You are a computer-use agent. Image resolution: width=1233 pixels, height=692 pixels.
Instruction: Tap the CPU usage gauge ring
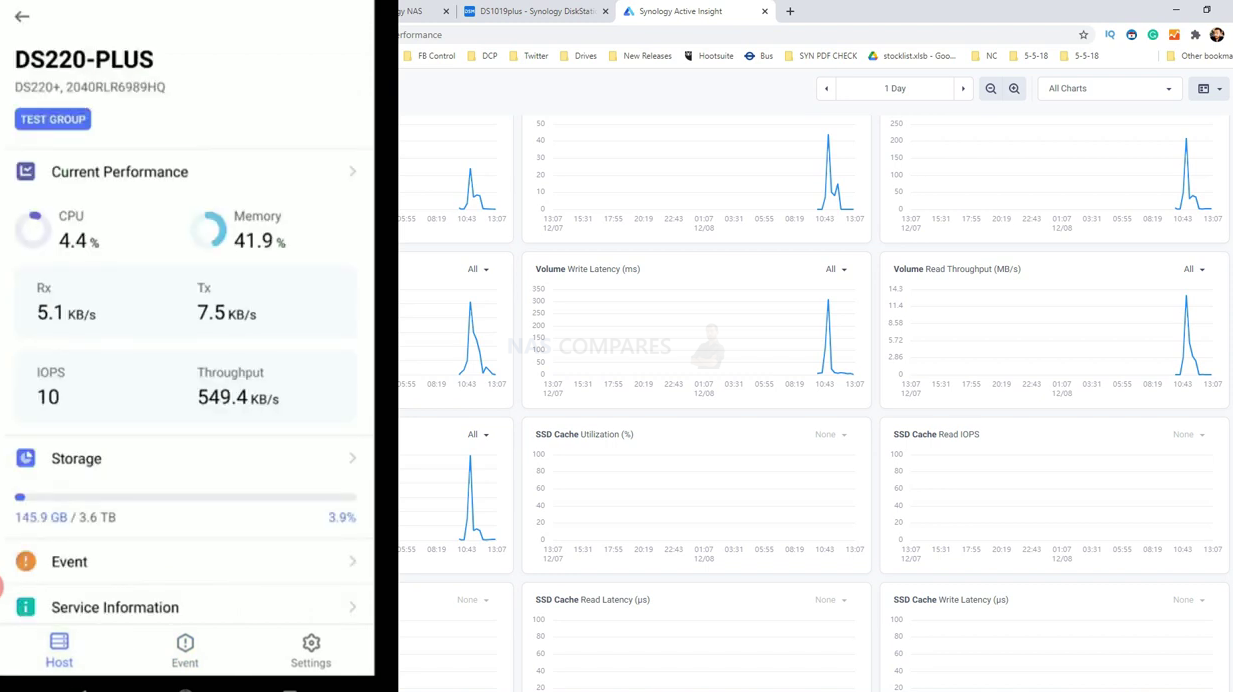tap(33, 230)
